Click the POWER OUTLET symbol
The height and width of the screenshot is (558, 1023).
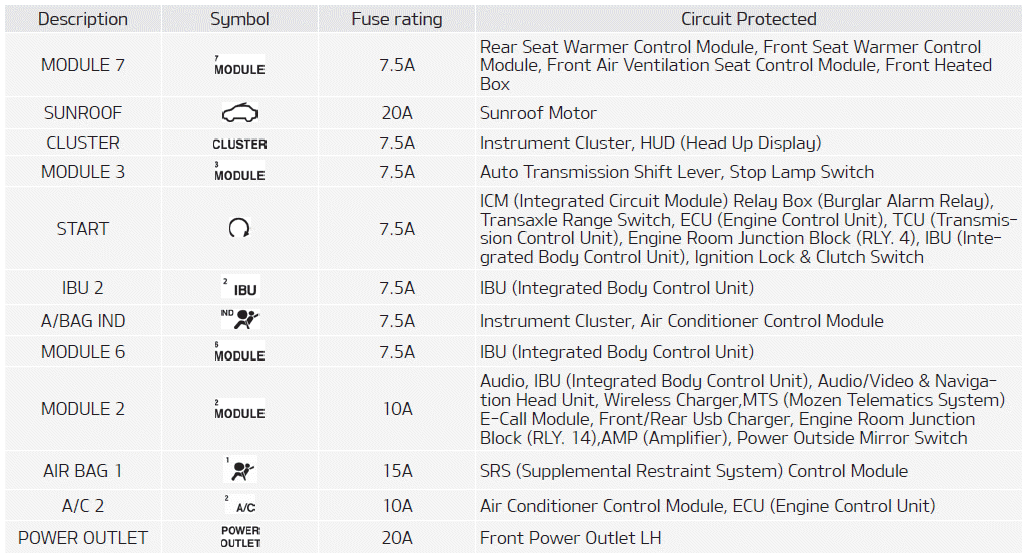click(240, 536)
